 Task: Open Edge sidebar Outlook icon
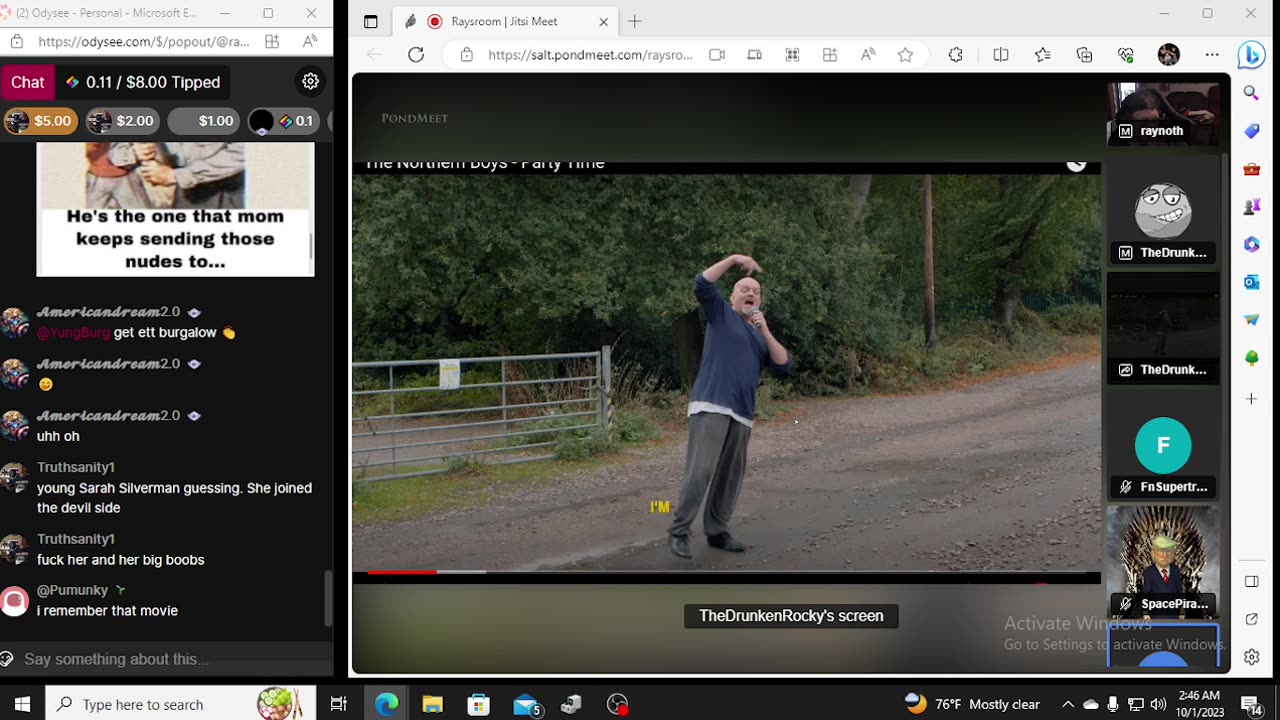coord(1251,283)
